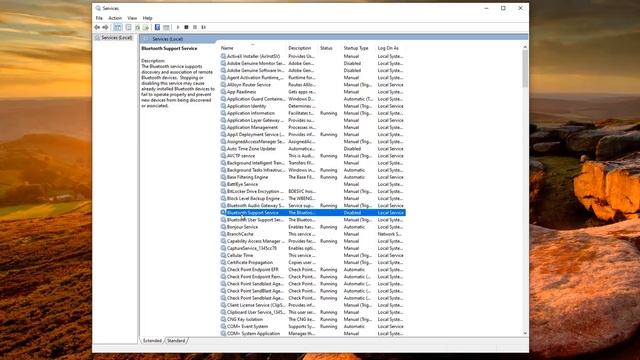The image size is (640, 360).
Task: Click the vertical scrollbar thumb of the list
Action: click(x=525, y=69)
